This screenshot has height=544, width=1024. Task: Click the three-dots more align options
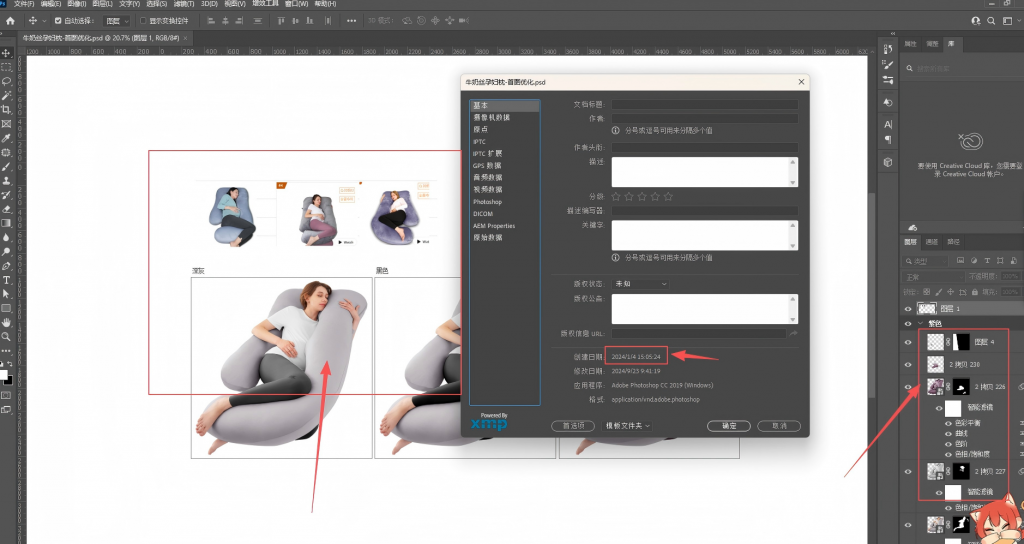[x=351, y=21]
